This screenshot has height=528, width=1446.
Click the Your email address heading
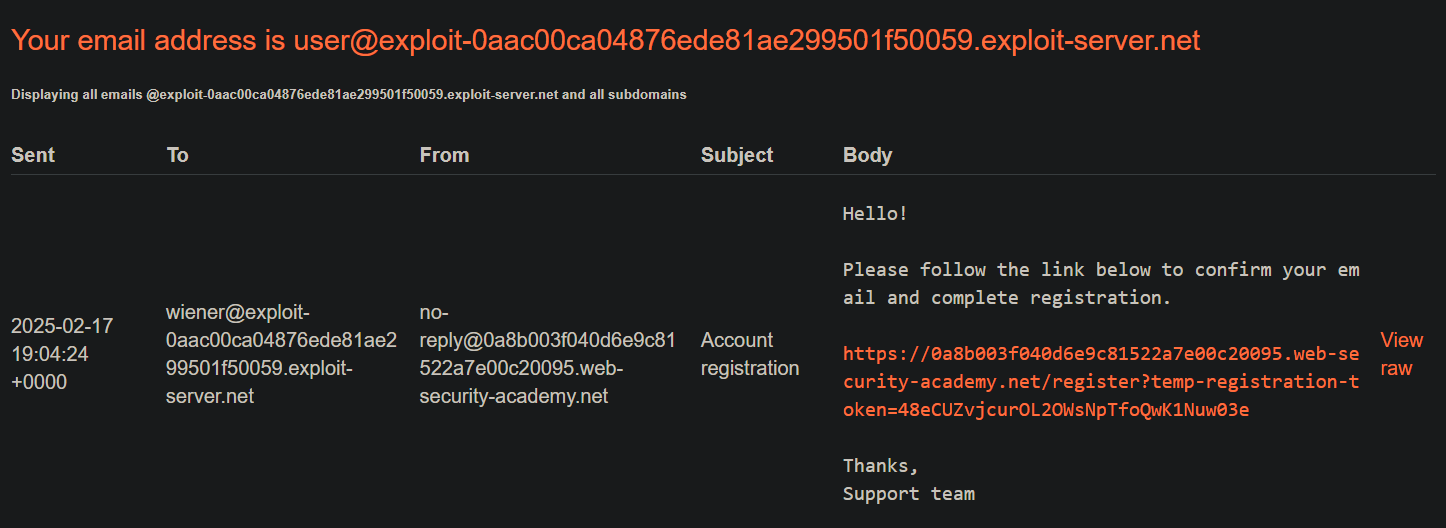pyautogui.click(x=605, y=40)
